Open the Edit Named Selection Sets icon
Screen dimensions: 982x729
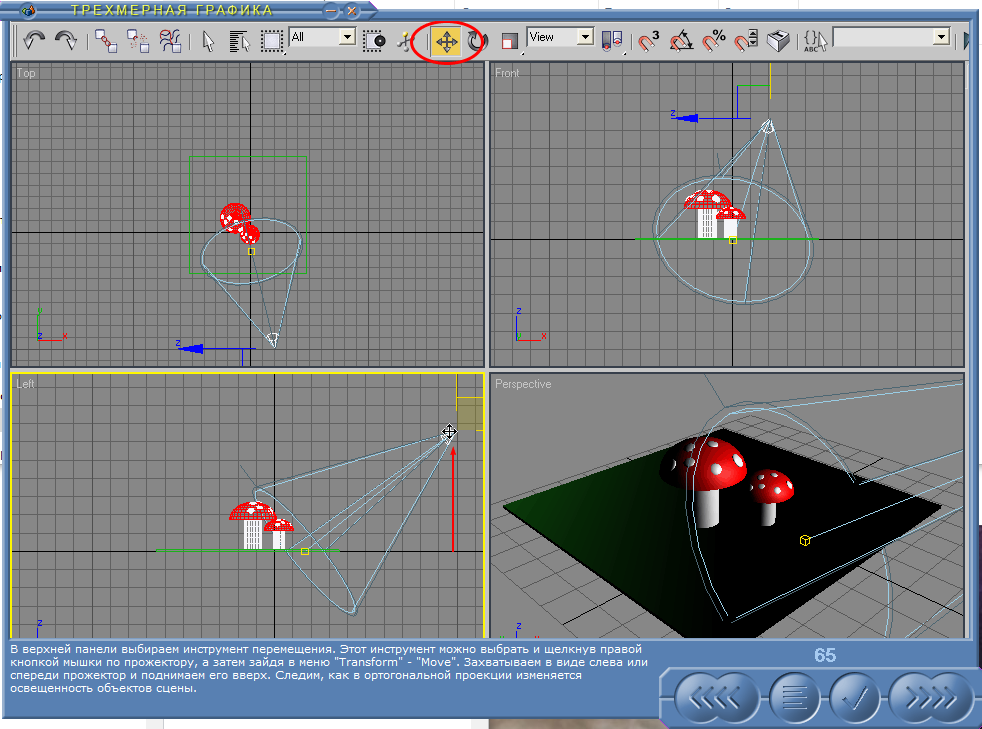(815, 42)
